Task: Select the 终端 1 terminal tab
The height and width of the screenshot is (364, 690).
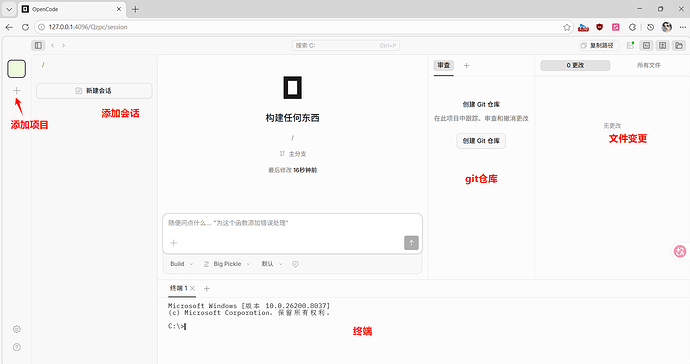Action: pos(179,288)
